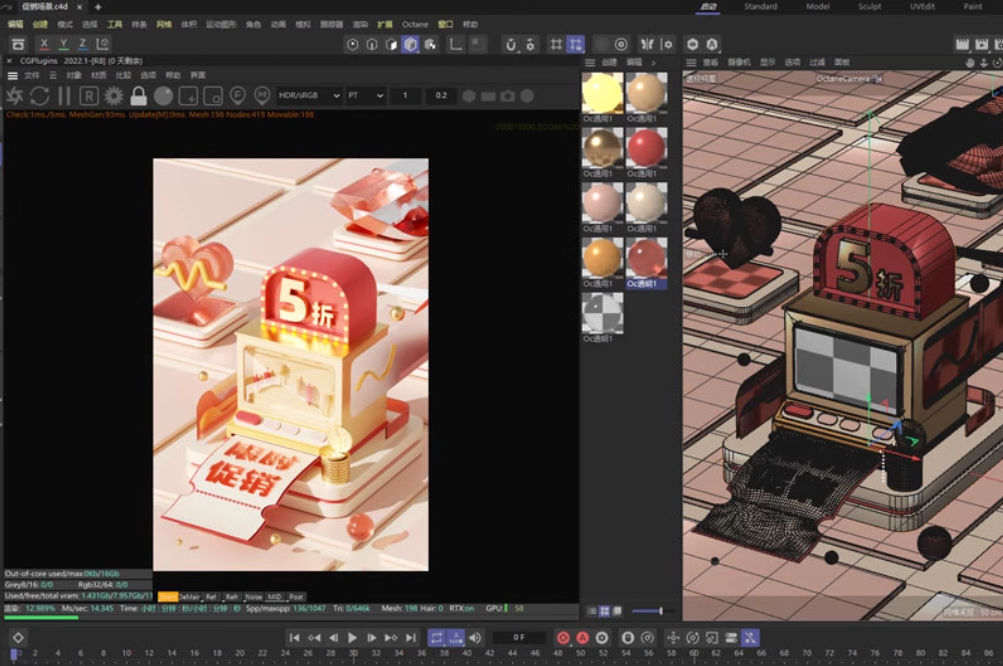
Task: Select the red glossy material sphere thumbnail
Action: 646,147
